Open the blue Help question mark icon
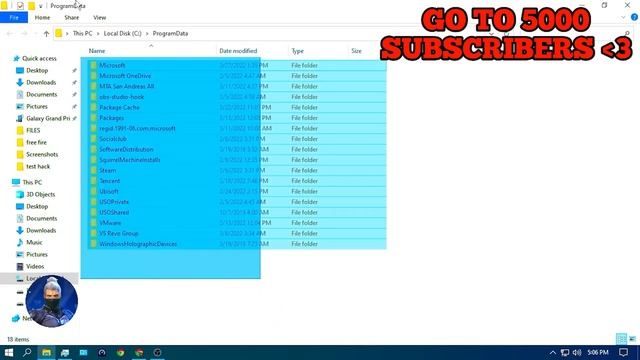The image size is (640, 360). 634,17
